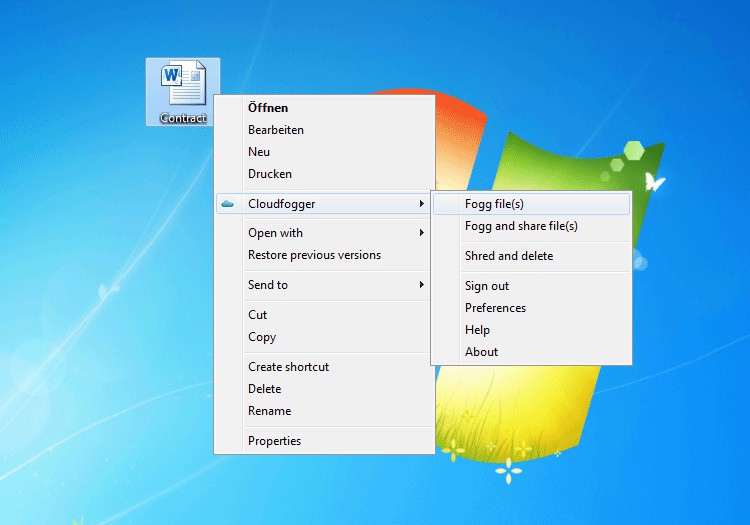Select Shred and delete
Image resolution: width=750 pixels, height=525 pixels.
tap(531, 256)
